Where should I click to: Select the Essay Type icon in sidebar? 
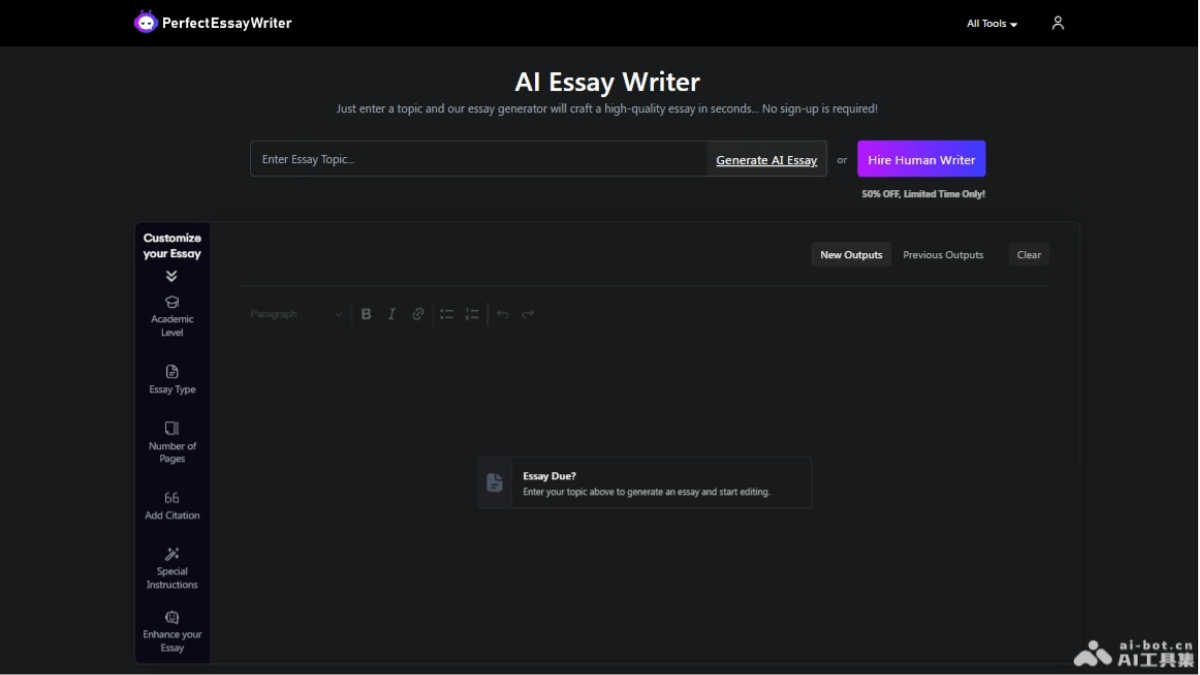coord(172,371)
